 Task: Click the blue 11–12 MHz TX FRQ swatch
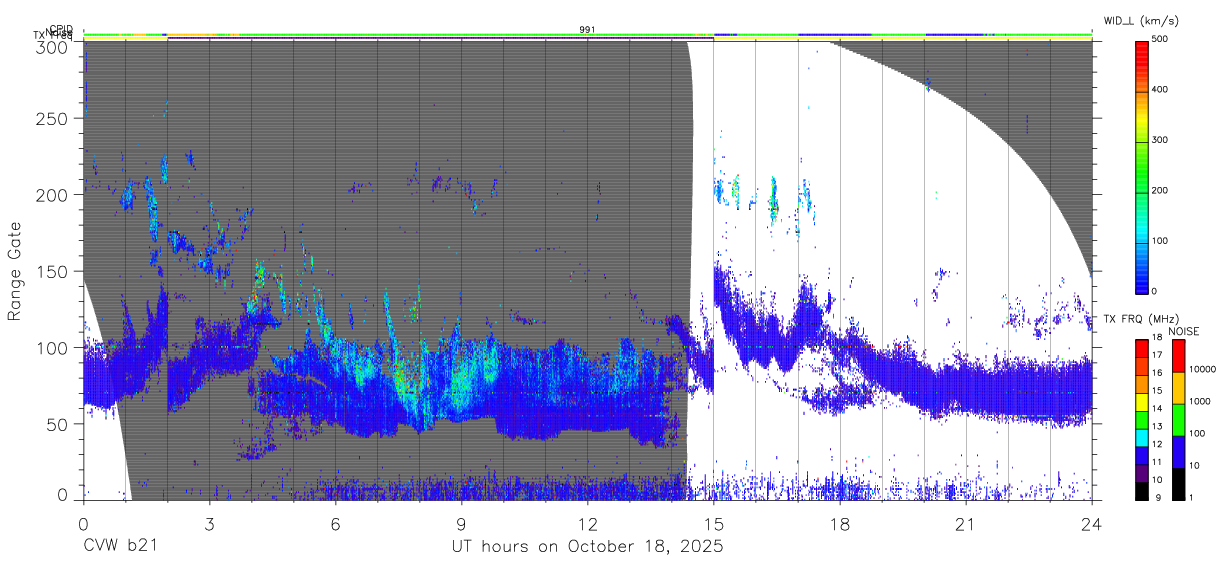(1142, 455)
